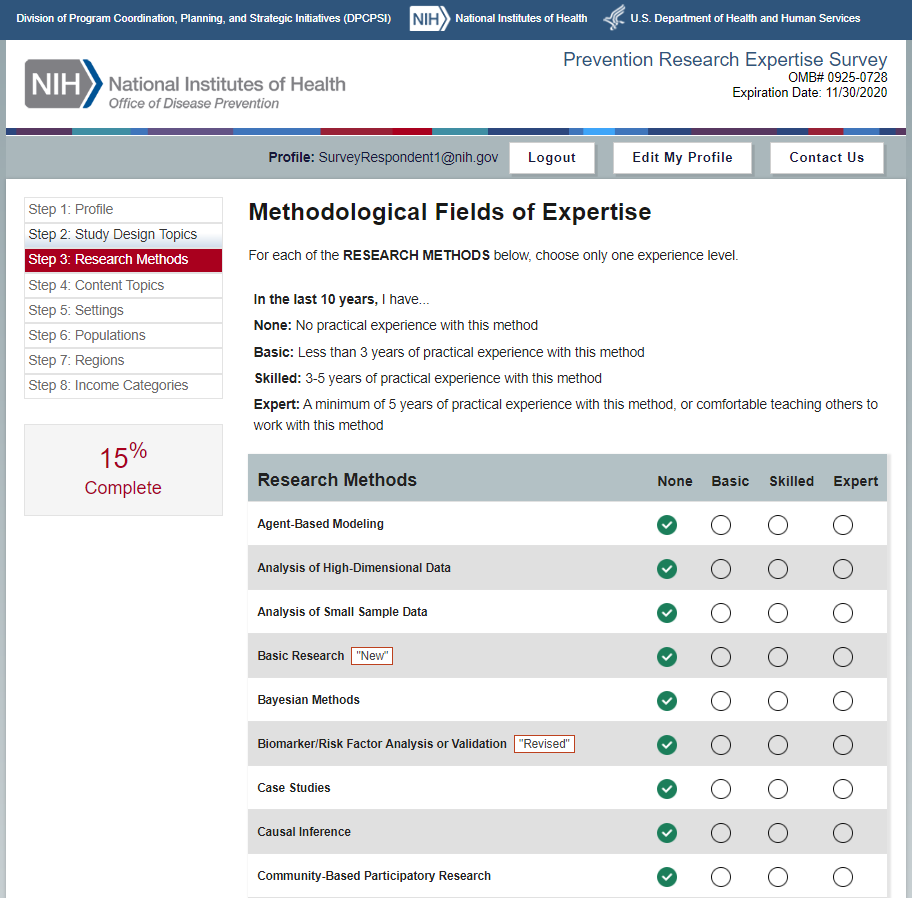The width and height of the screenshot is (912, 898).
Task: Open the Contact Us button
Action: 826,158
